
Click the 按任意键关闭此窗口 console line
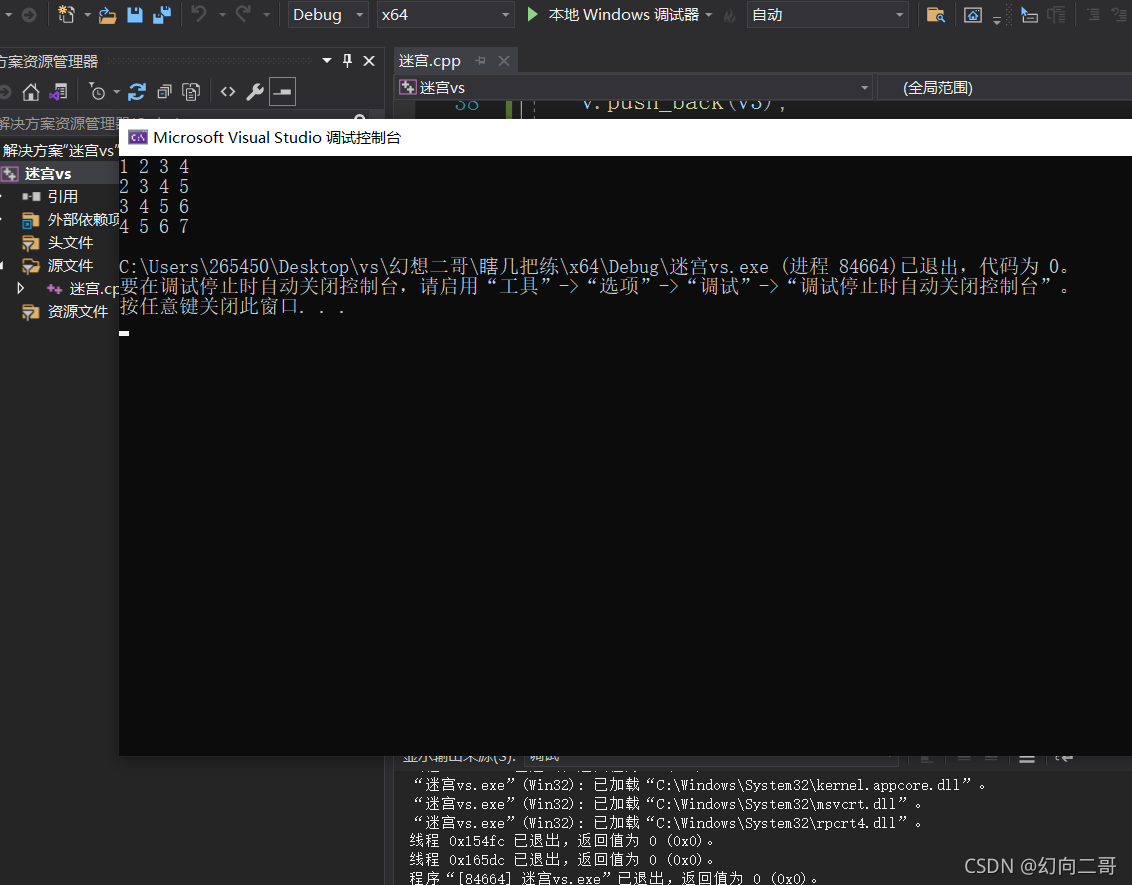[x=232, y=306]
